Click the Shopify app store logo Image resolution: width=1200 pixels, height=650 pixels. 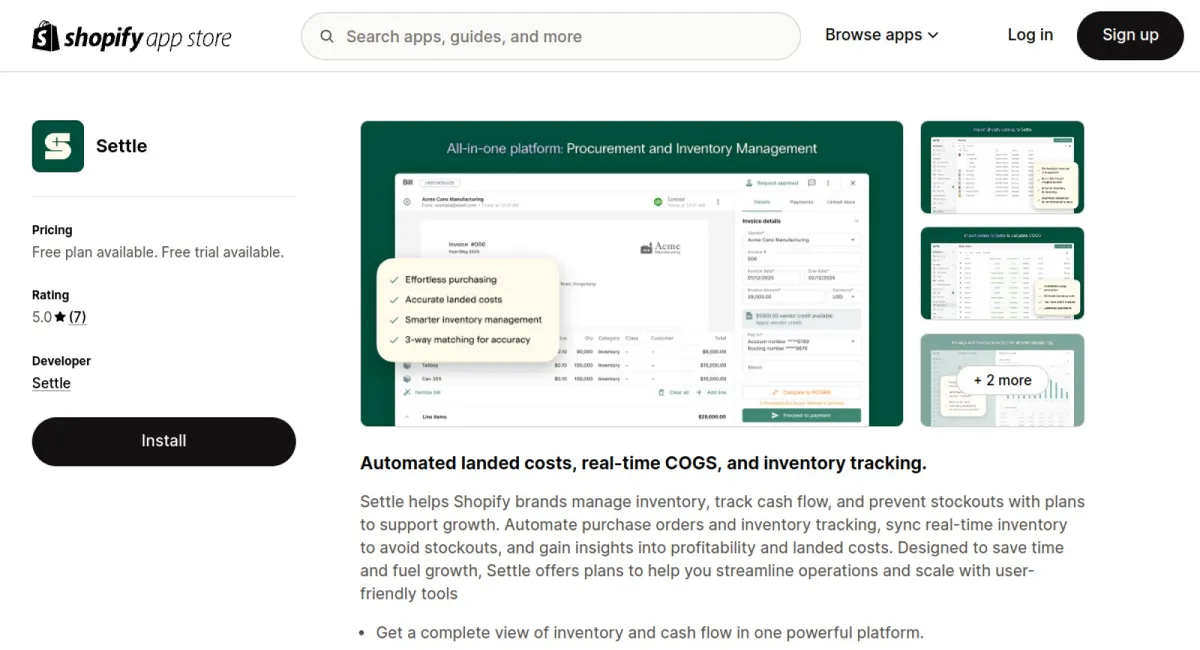click(x=132, y=37)
